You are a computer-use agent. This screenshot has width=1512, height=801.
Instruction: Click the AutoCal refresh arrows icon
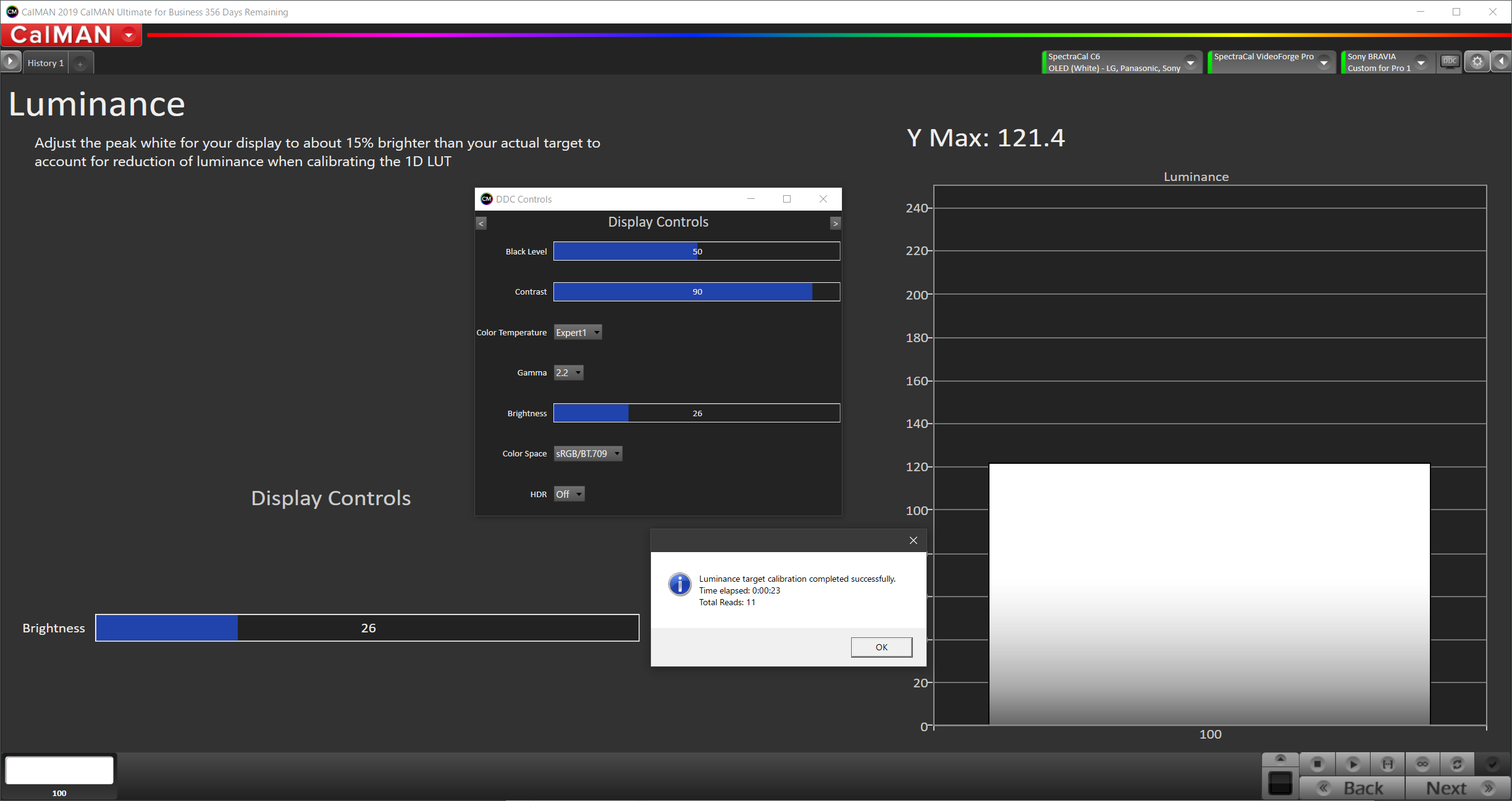point(1457,764)
